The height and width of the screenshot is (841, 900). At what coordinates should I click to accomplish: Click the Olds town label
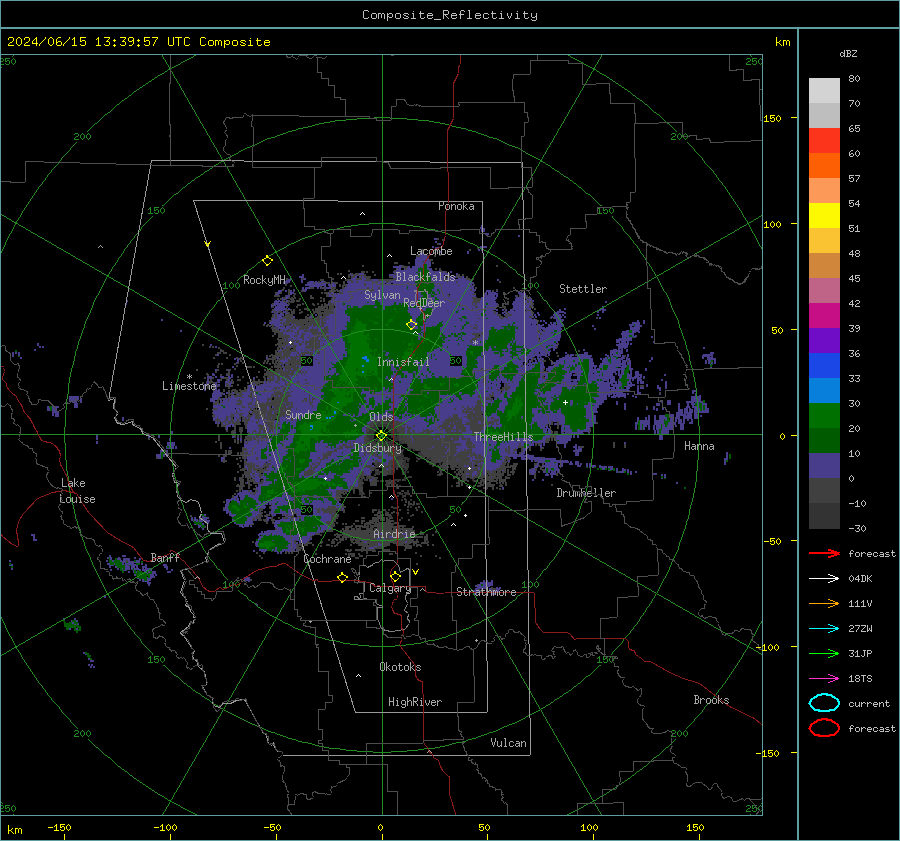point(381,417)
